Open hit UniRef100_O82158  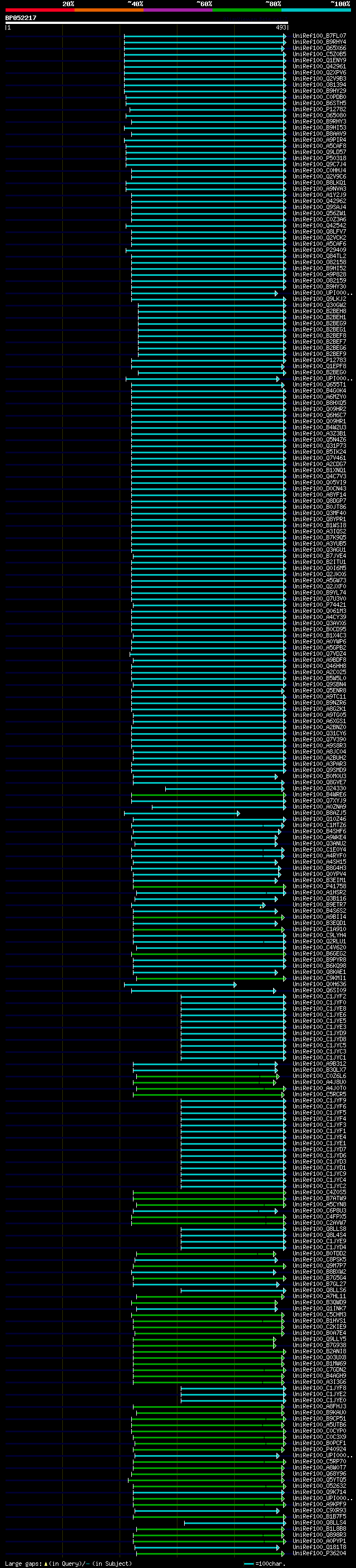click(x=319, y=263)
